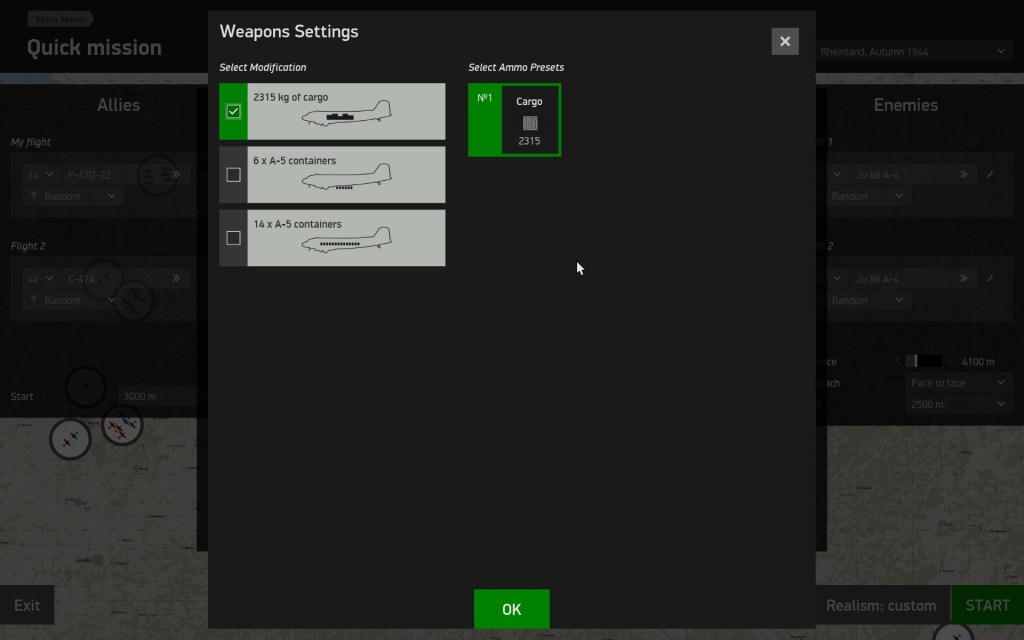Uncheck the 2315 kg of cargo checkbox

[234, 111]
